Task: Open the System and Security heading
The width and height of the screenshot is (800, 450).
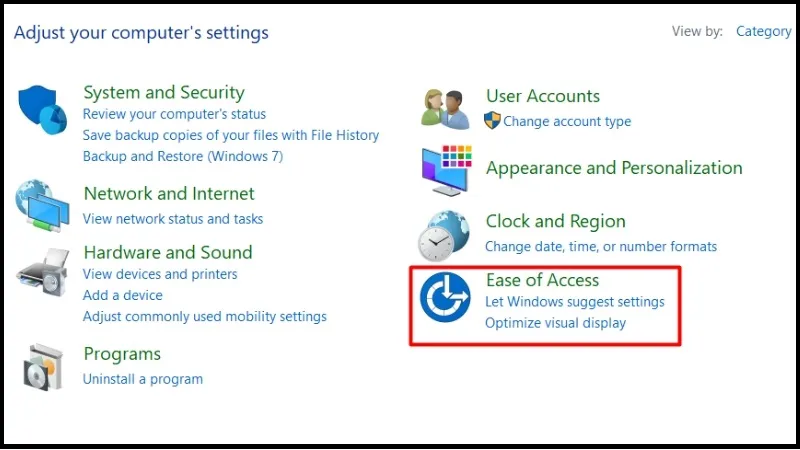Action: click(163, 93)
